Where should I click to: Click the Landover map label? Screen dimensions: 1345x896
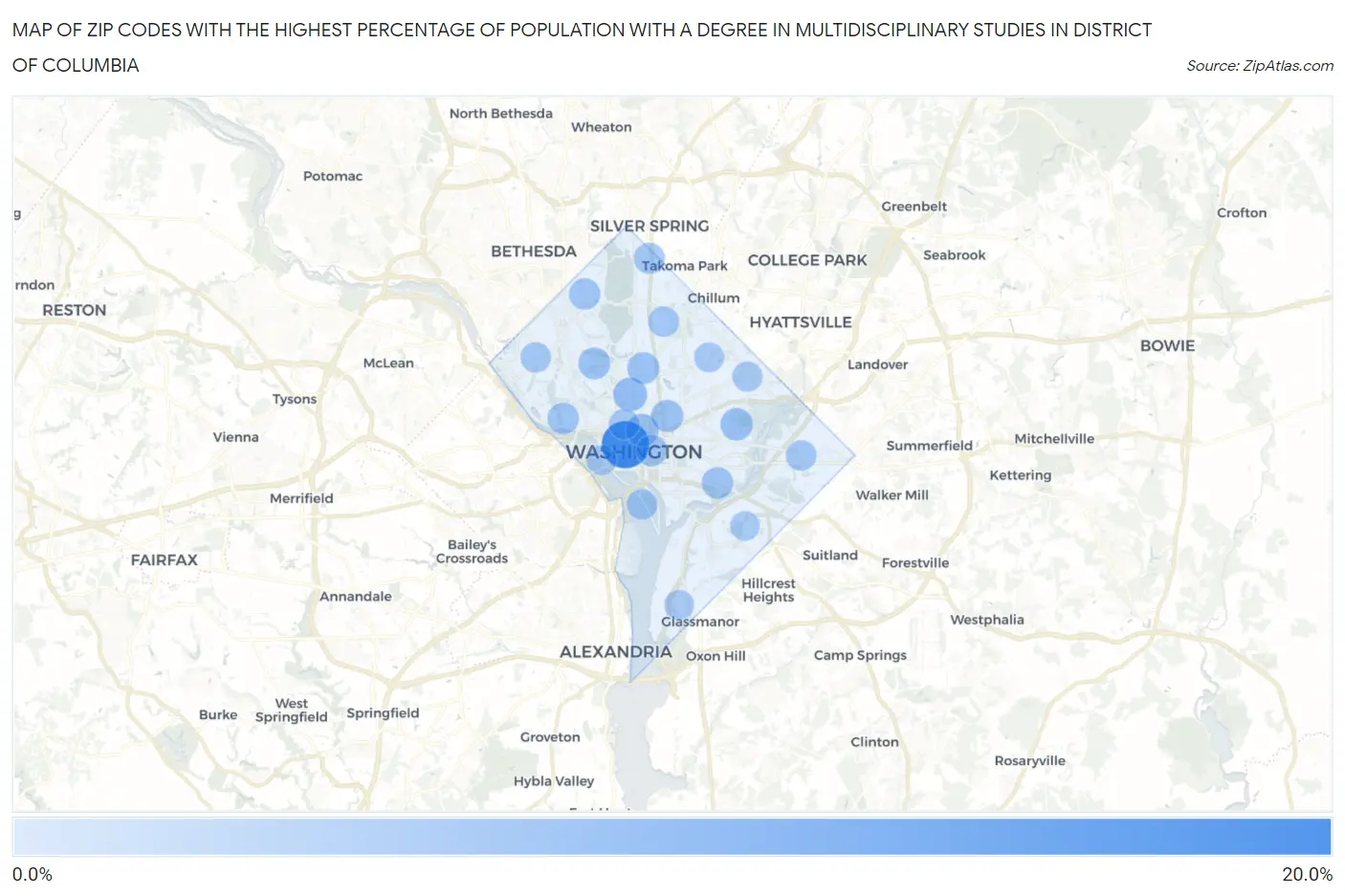878,364
